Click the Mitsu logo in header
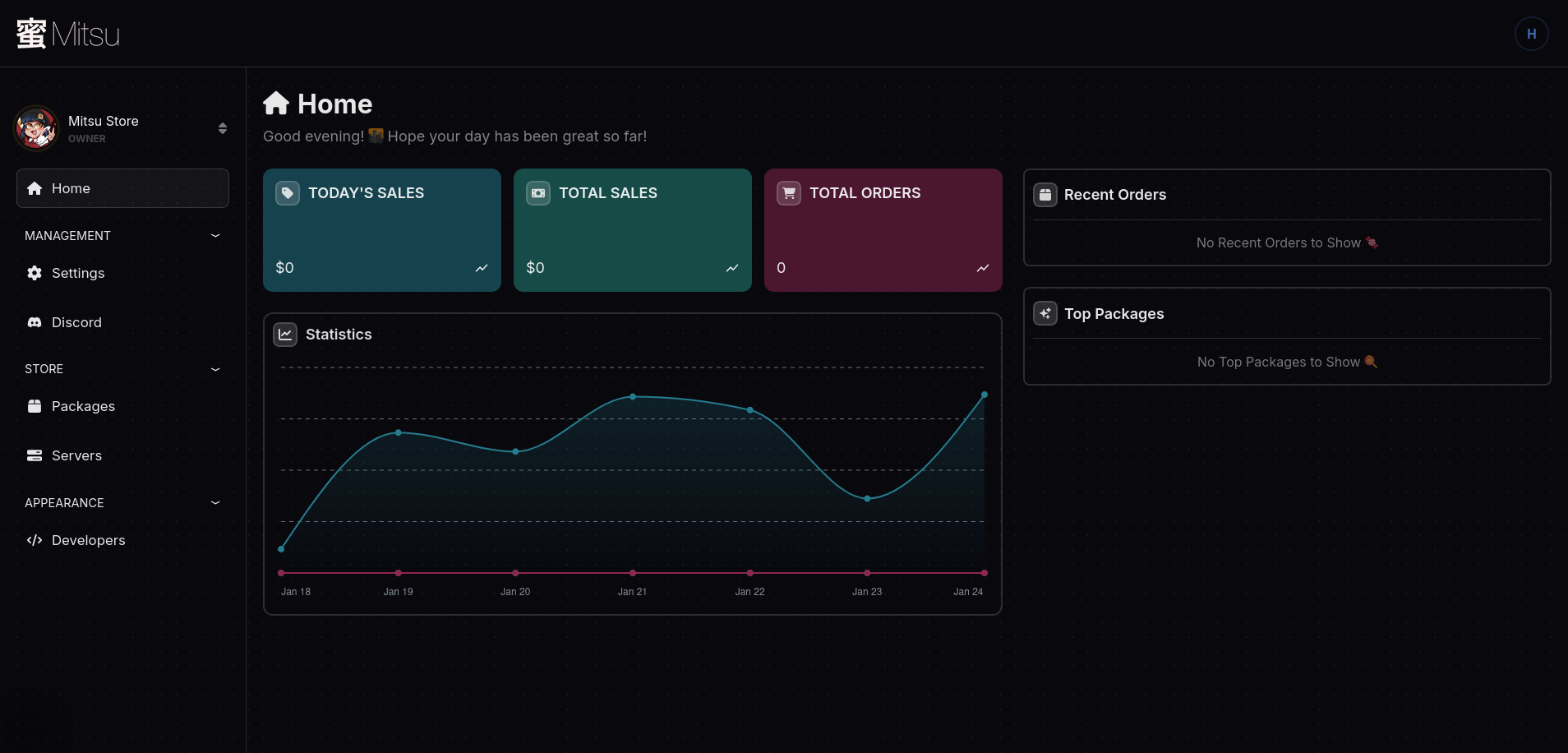Viewport: 1568px width, 753px height. (68, 34)
